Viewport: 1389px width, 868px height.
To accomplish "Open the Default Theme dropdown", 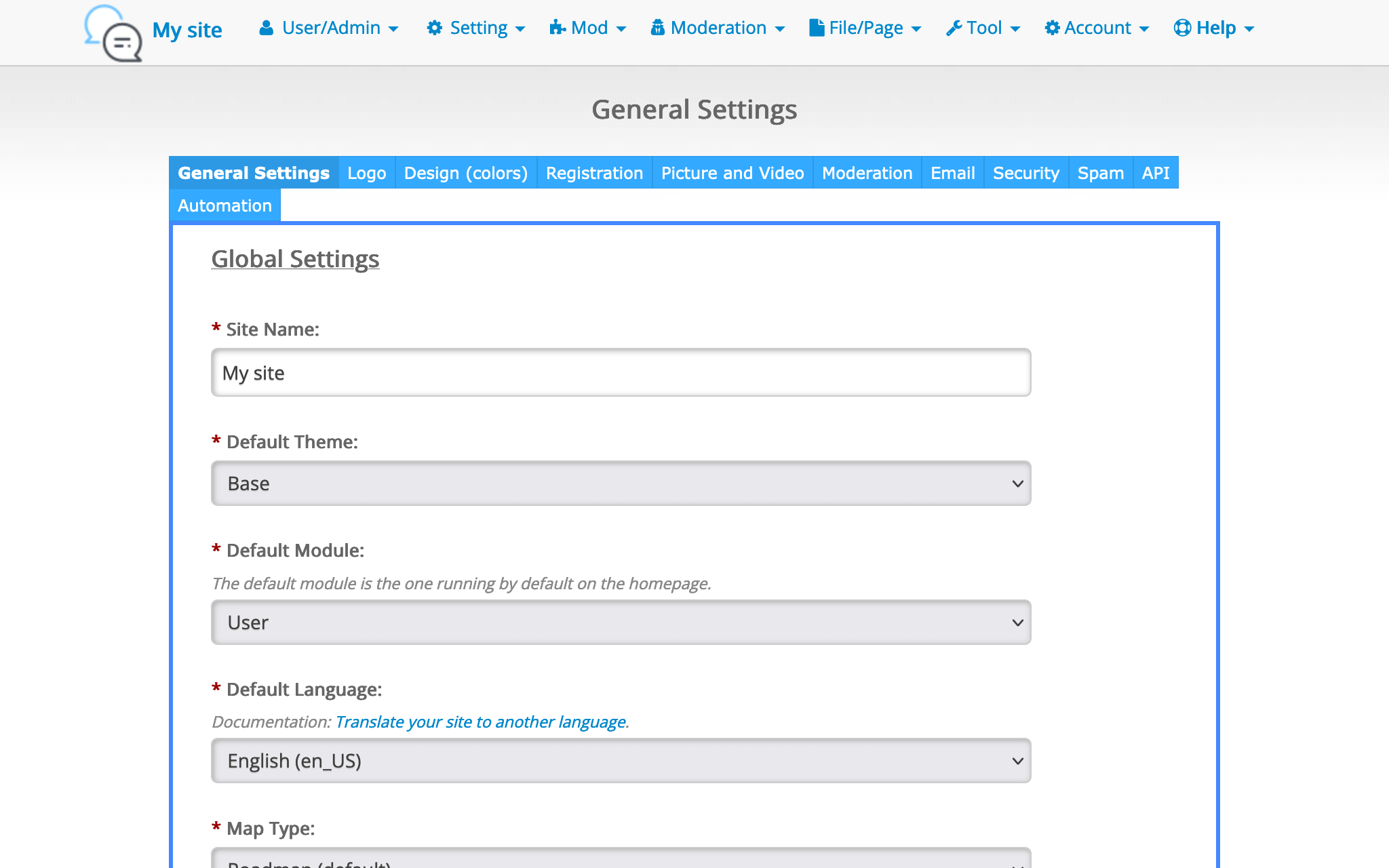I will pyautogui.click(x=621, y=484).
